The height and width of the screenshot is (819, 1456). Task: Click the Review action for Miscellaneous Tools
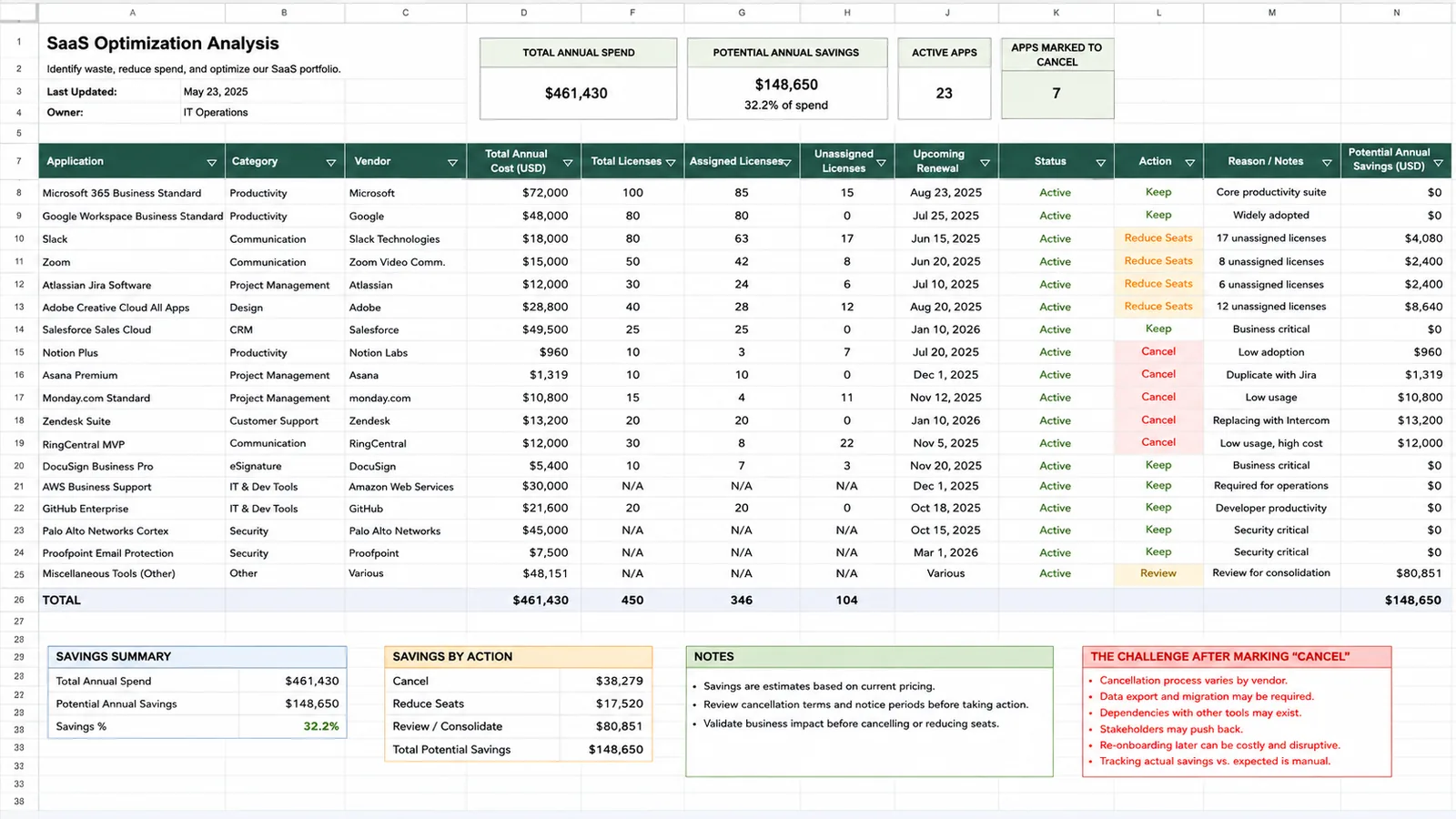coord(1158,573)
